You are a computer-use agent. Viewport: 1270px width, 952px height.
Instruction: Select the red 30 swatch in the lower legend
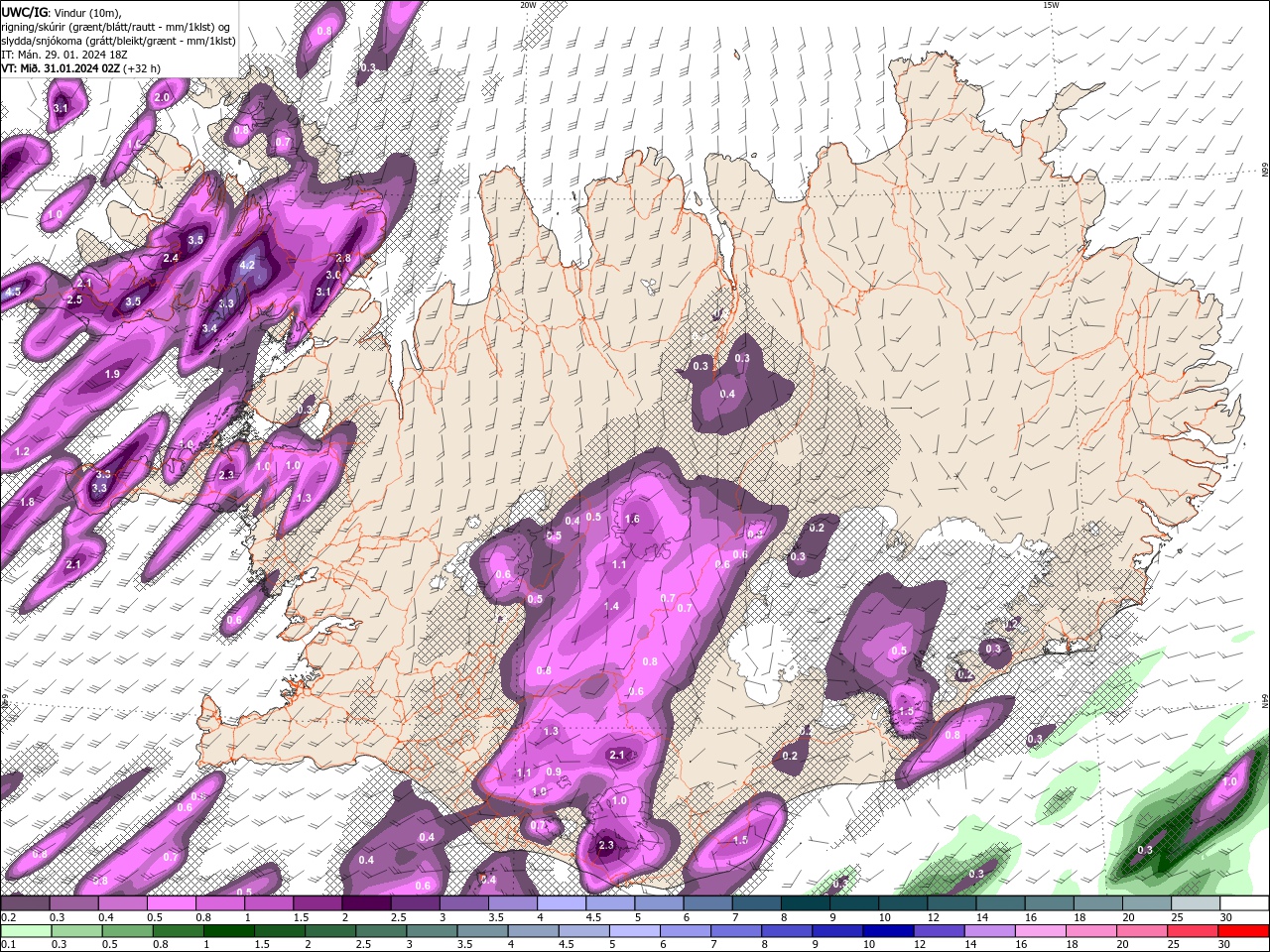[x=1244, y=931]
